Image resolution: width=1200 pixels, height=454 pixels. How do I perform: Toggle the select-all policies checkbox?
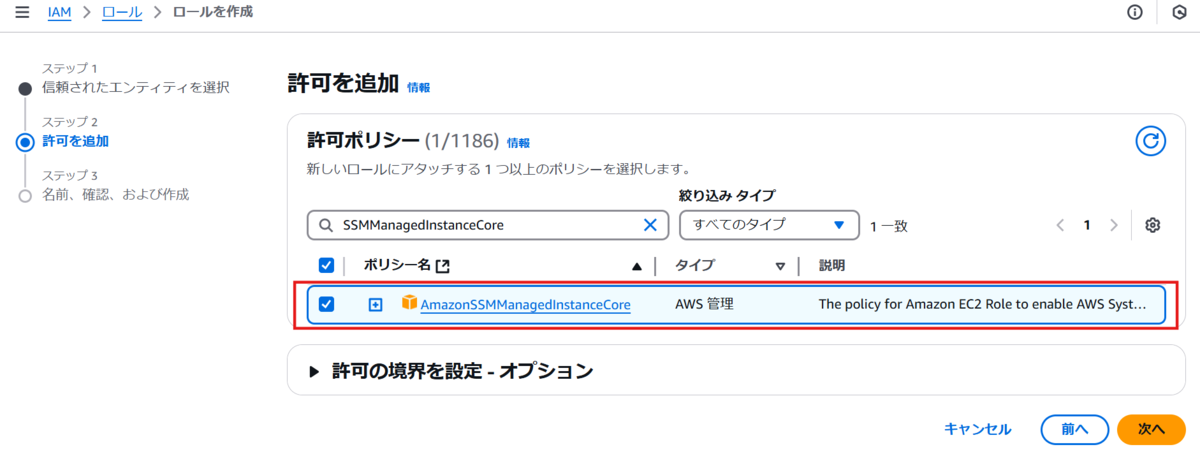[326, 265]
